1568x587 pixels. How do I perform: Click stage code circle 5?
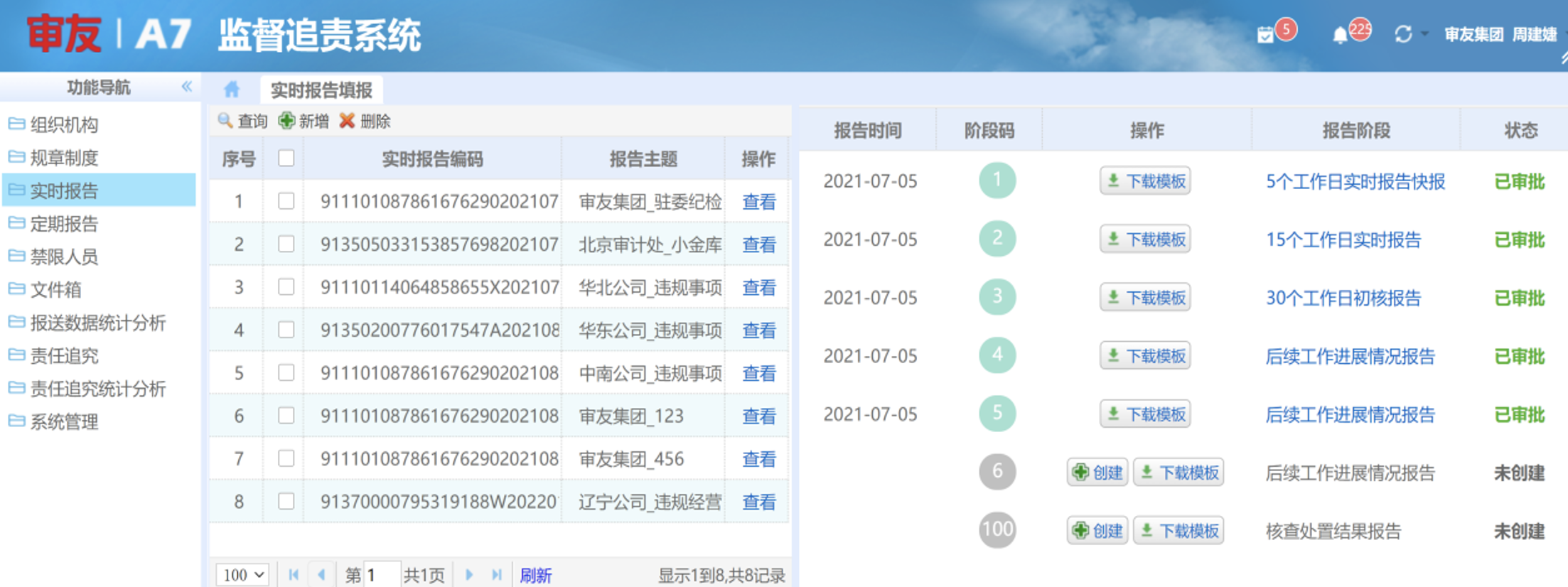997,414
